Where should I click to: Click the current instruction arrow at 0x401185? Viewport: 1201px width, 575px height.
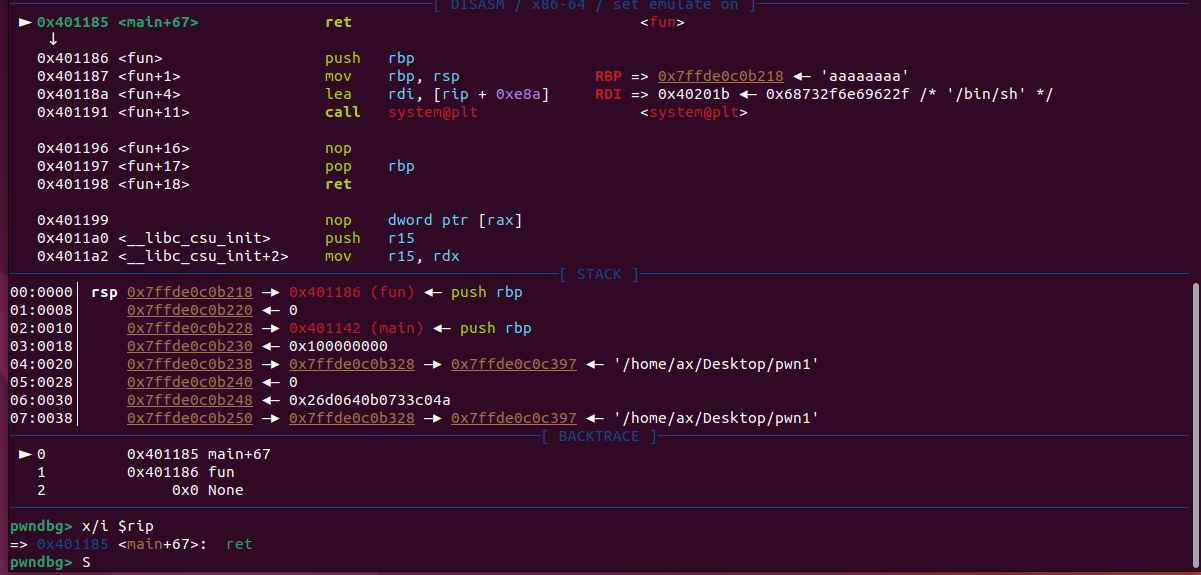25,21
